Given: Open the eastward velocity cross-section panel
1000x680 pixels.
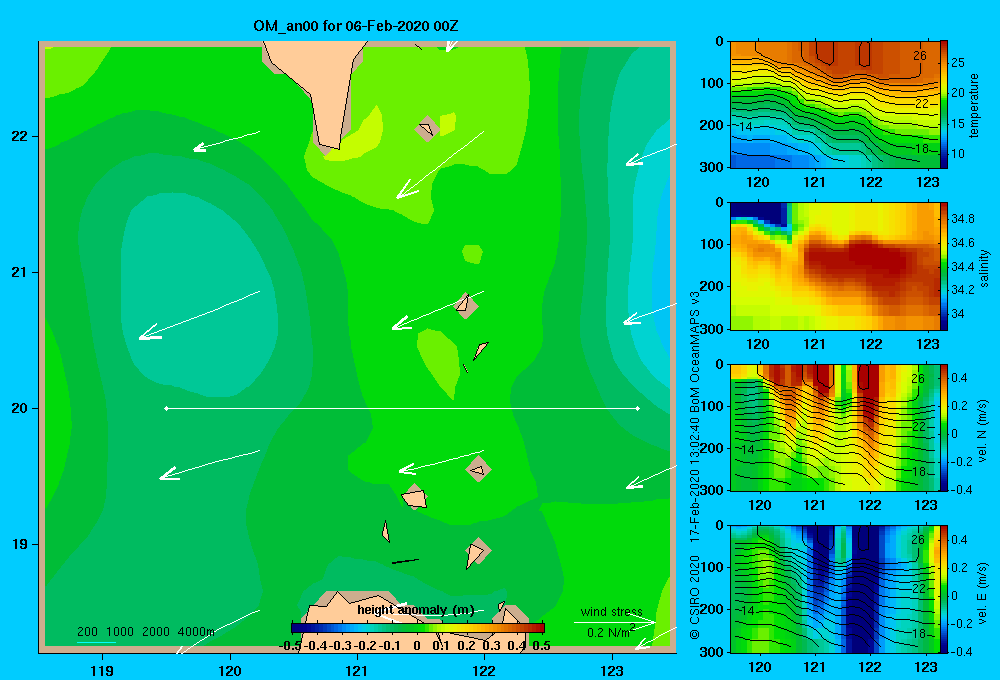Looking at the screenshot, I should (834, 589).
